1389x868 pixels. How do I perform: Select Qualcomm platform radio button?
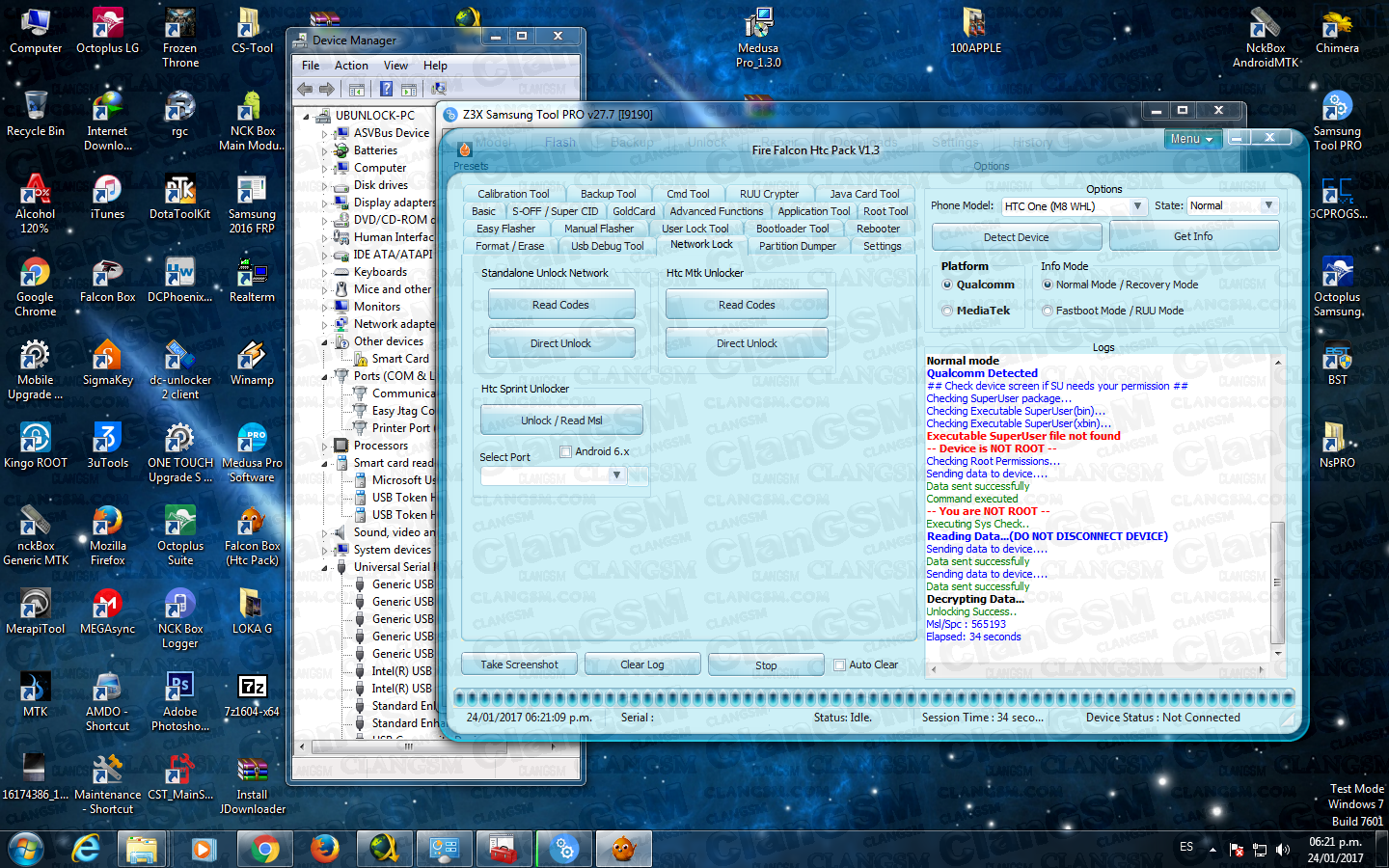(947, 285)
